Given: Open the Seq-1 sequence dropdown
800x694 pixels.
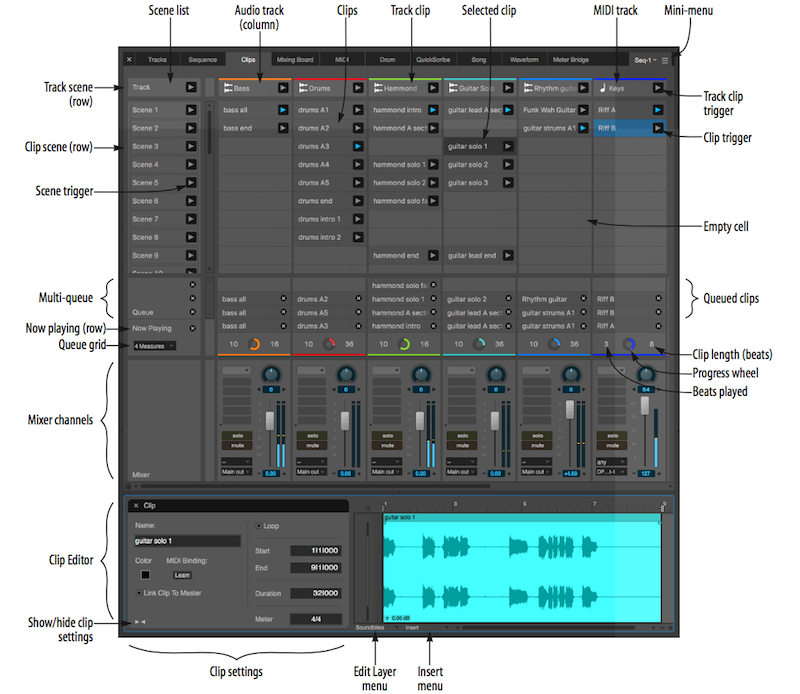Looking at the screenshot, I should tap(645, 60).
